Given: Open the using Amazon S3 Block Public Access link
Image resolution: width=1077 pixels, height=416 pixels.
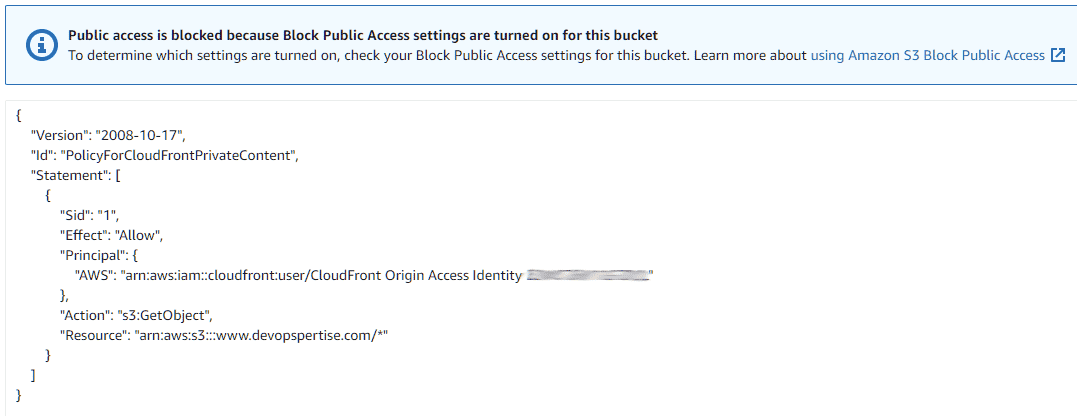Looking at the screenshot, I should tap(927, 56).
